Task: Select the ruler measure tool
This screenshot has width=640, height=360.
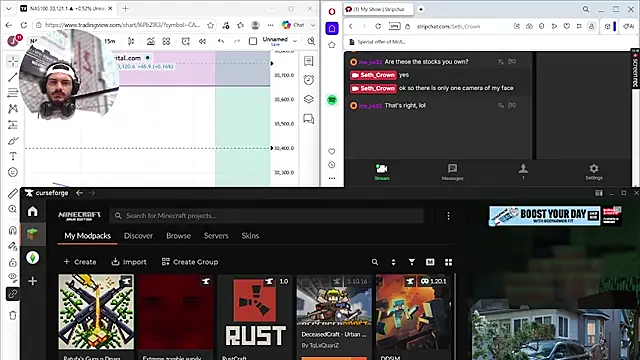Action: (13, 193)
